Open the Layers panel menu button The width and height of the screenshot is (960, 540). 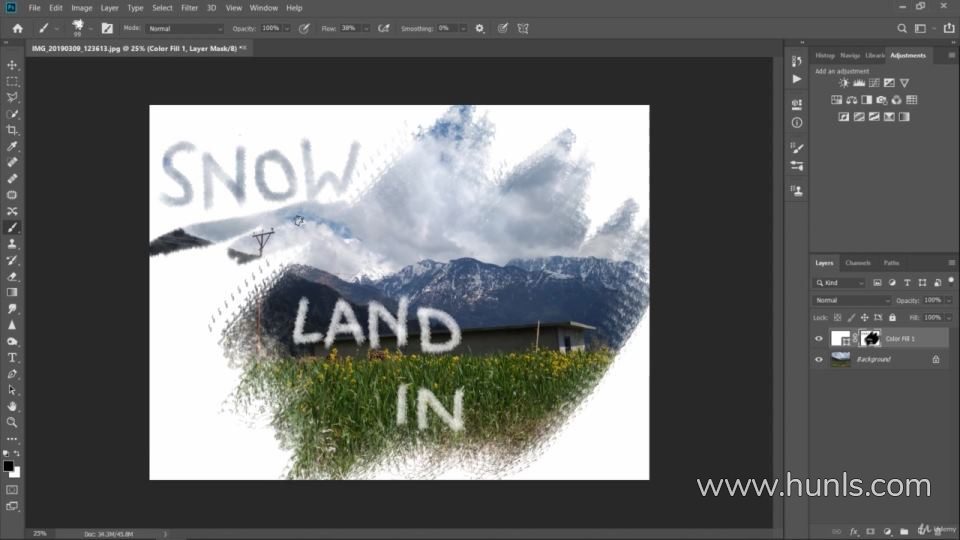pos(951,263)
